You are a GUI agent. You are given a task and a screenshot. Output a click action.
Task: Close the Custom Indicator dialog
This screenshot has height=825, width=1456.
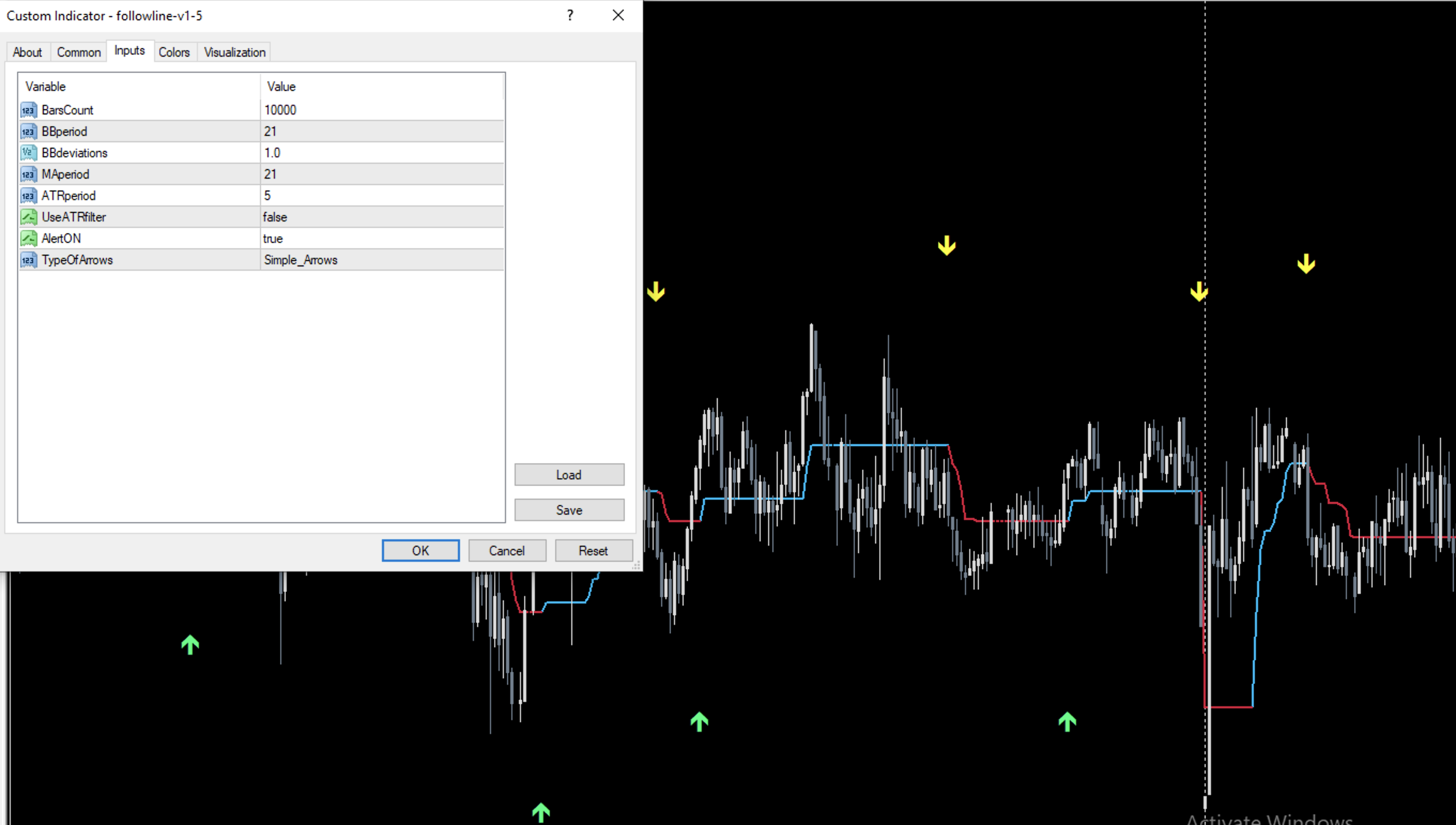[618, 16]
